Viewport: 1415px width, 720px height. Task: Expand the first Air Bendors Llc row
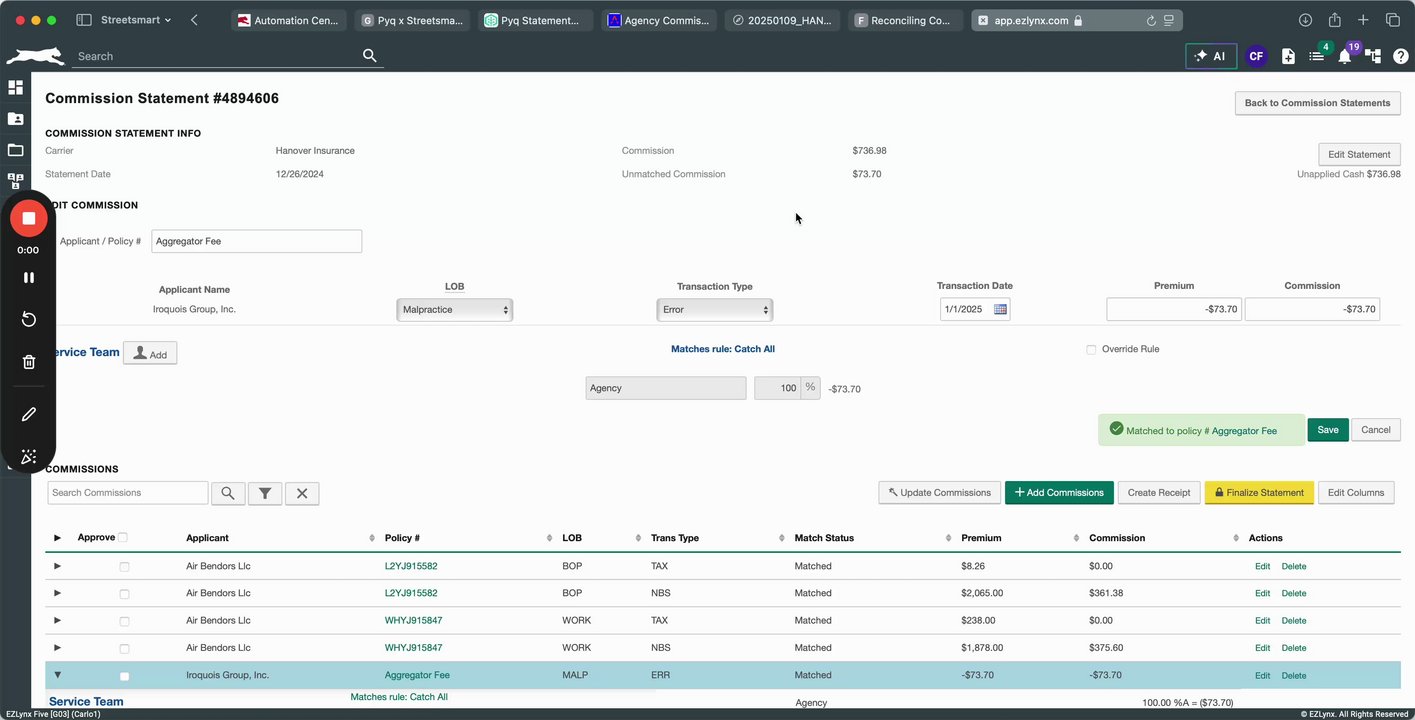[57, 566]
